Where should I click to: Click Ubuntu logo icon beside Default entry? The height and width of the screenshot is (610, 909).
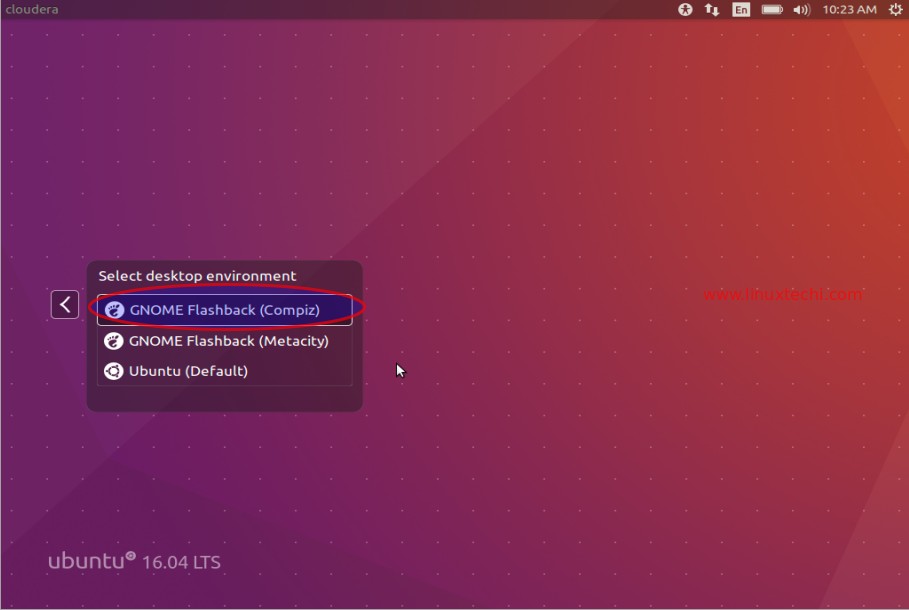114,371
